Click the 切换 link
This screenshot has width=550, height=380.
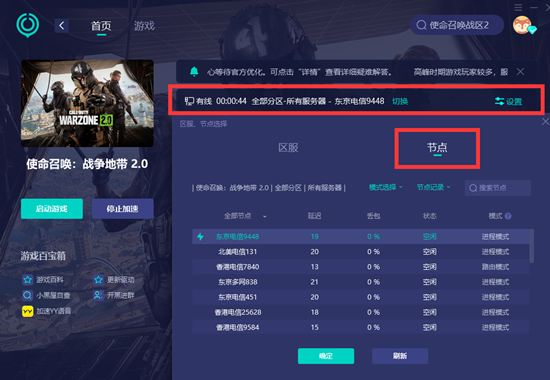(400, 101)
